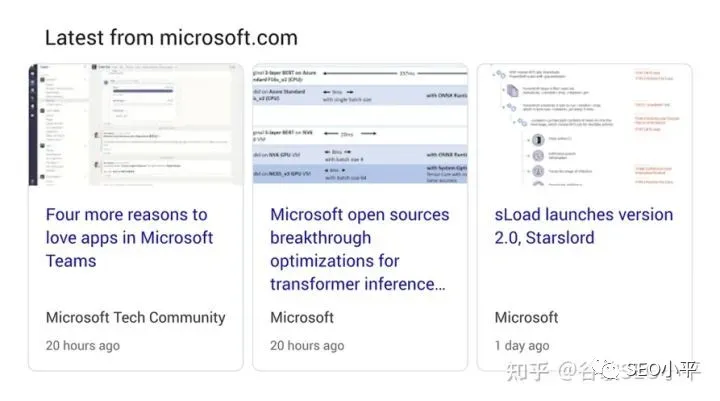Open the sLoad flow diagram thumbnail
The image size is (720, 401).
pos(585,124)
